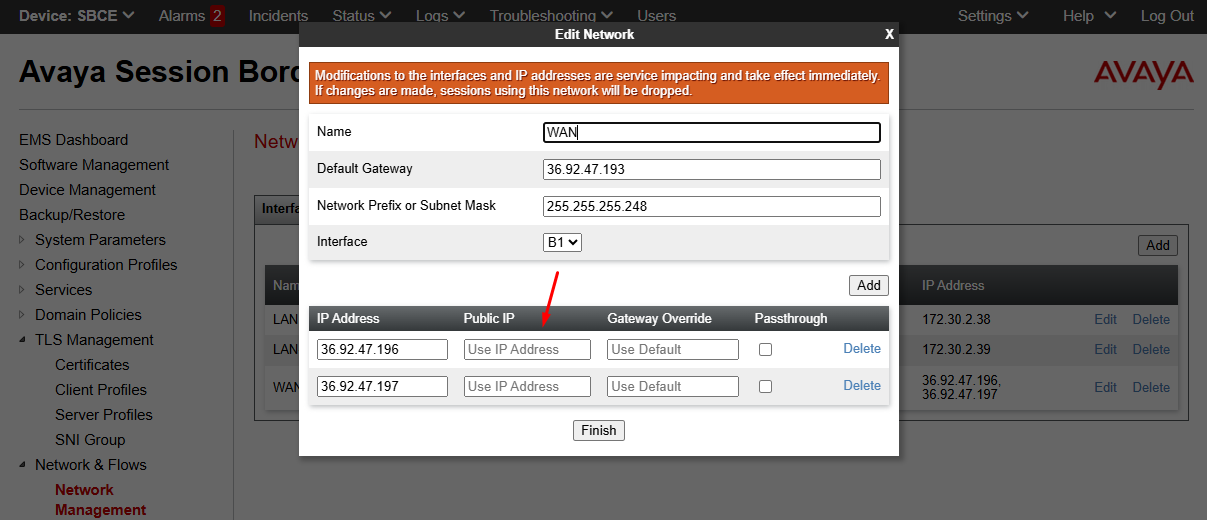
Task: Click the Avaya logo
Action: click(1143, 74)
